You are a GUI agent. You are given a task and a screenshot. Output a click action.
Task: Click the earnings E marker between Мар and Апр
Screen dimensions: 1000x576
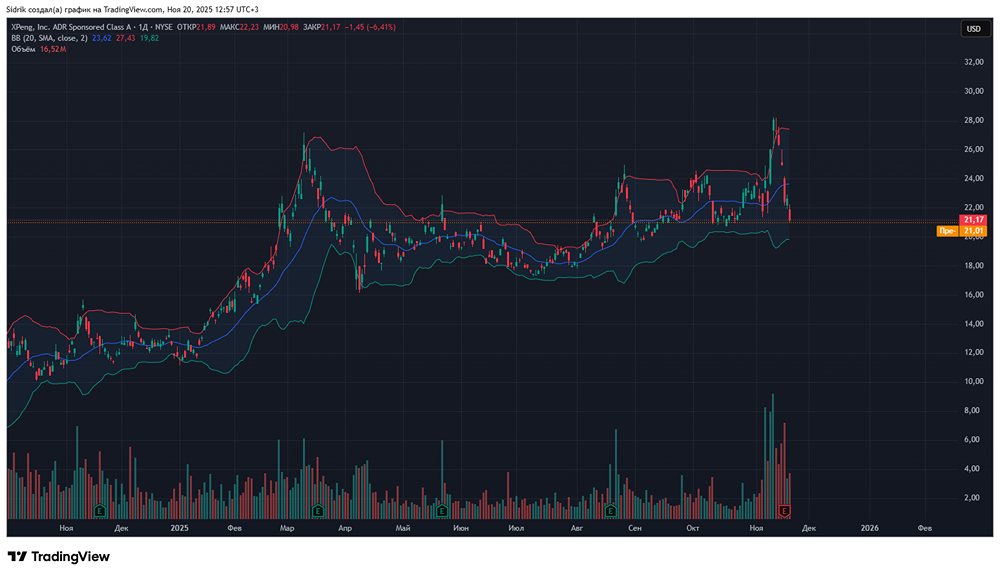click(318, 511)
